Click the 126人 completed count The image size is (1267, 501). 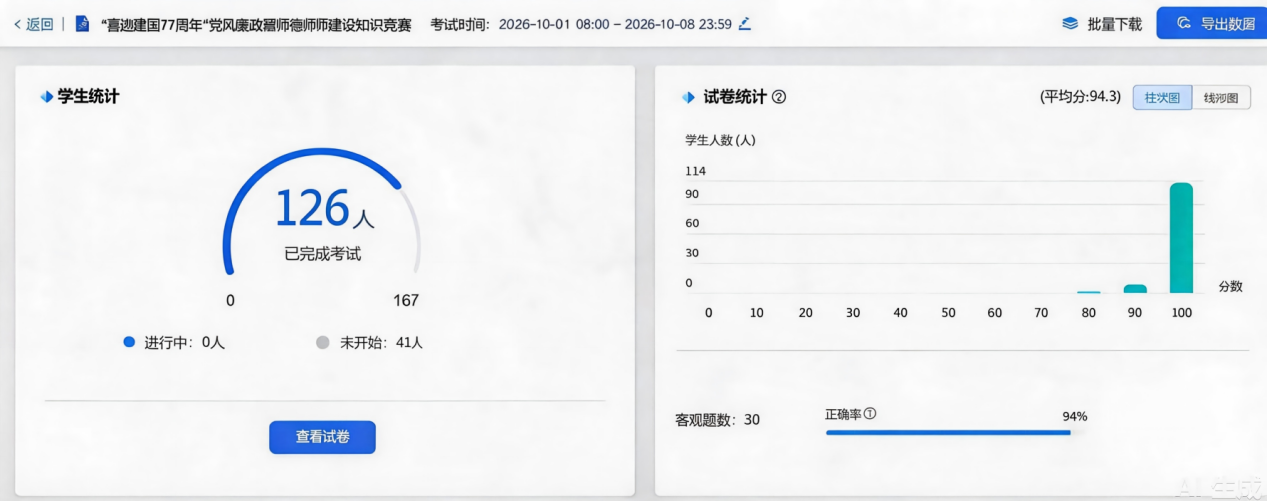[x=323, y=208]
